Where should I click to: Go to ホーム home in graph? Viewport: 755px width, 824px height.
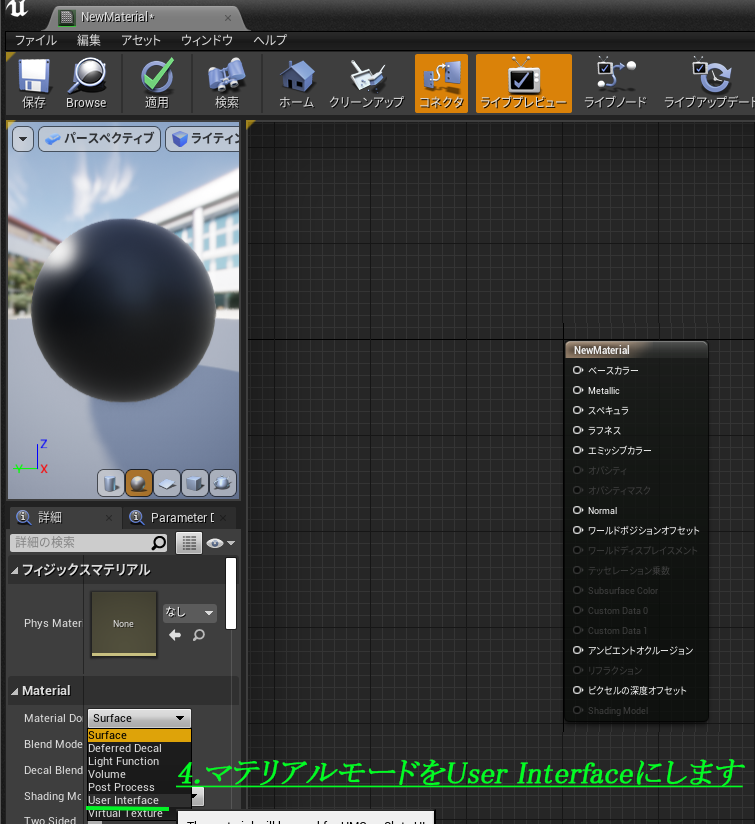click(296, 83)
